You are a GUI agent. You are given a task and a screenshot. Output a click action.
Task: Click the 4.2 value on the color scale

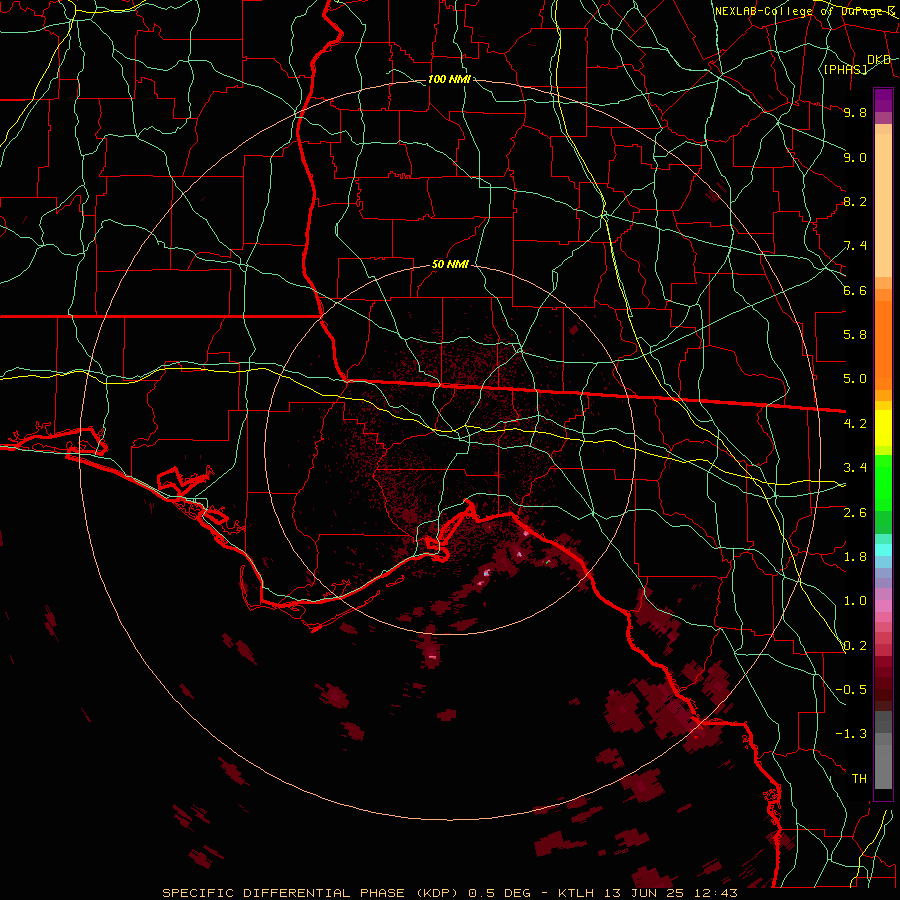click(x=855, y=424)
